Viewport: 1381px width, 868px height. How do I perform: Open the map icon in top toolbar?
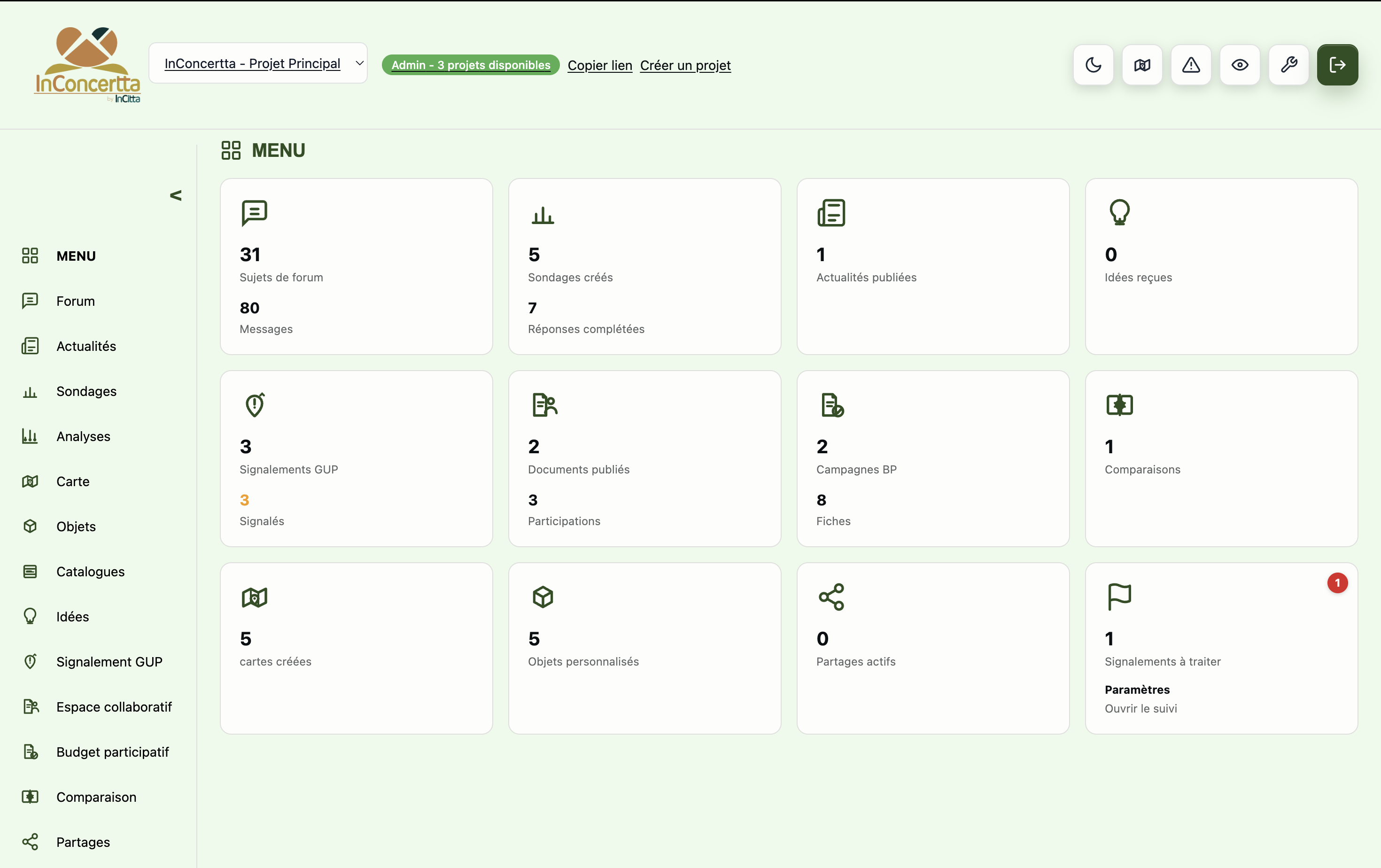tap(1142, 65)
